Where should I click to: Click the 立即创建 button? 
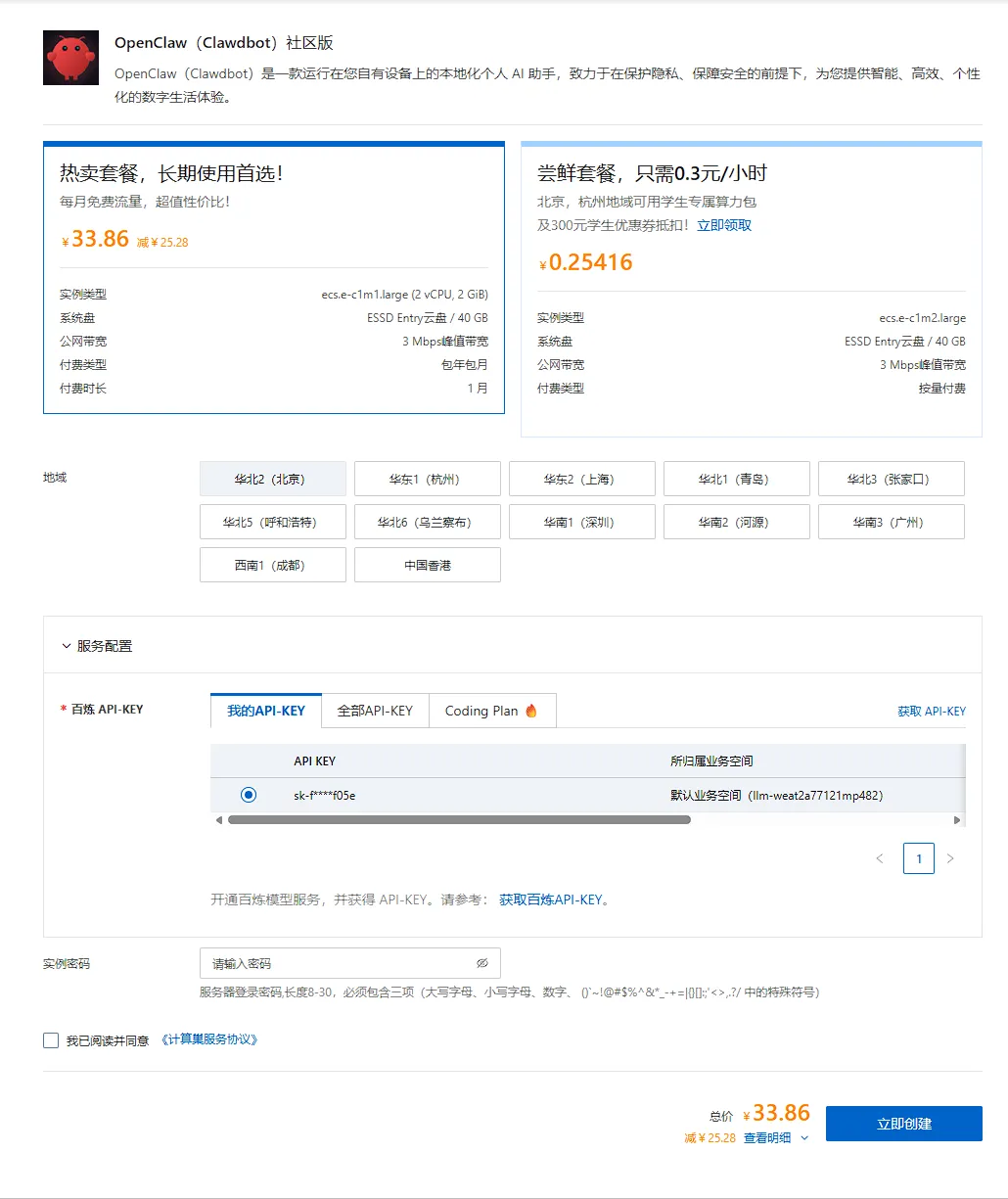[904, 1124]
